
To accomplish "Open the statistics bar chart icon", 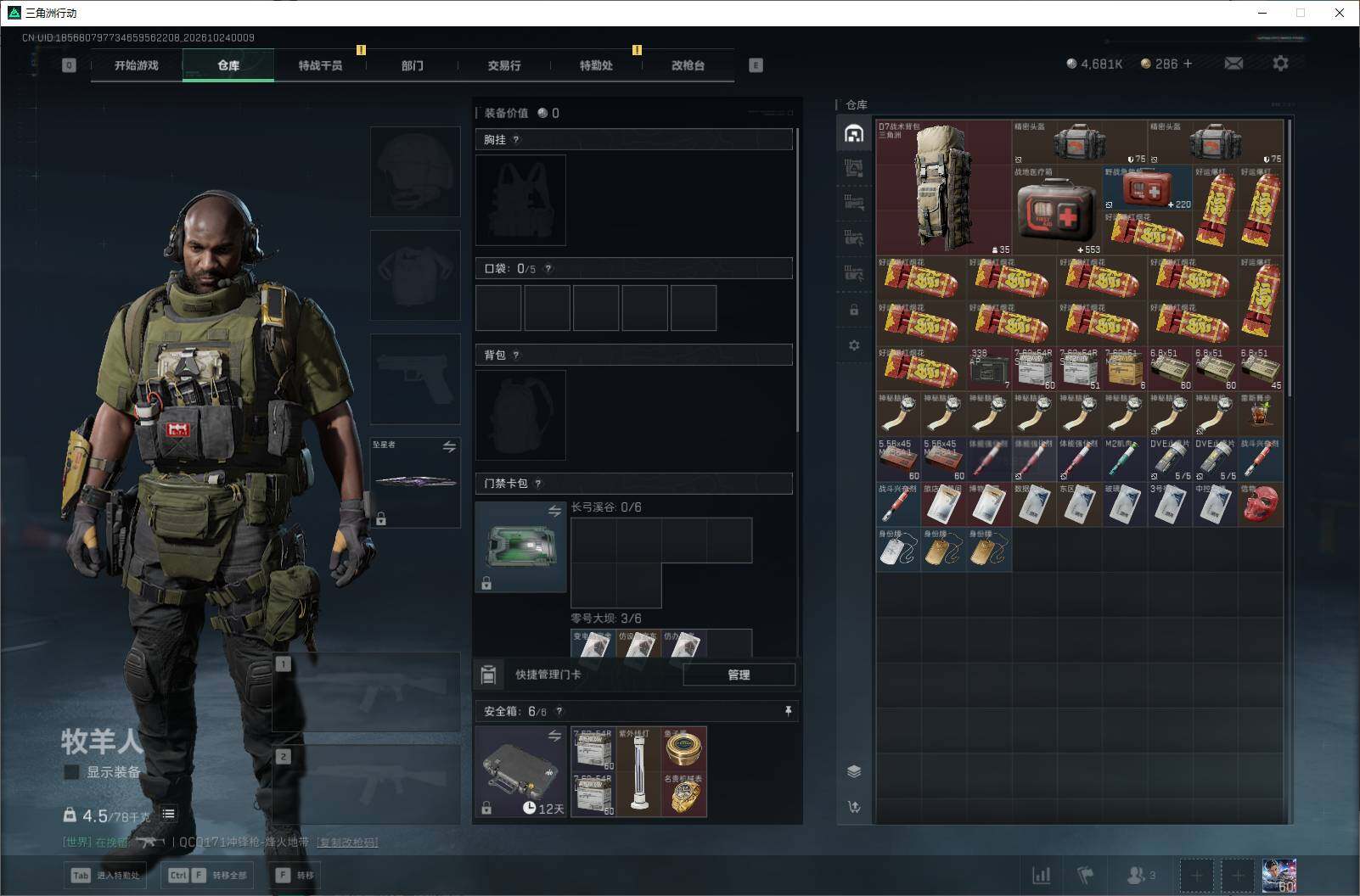I will [1041, 875].
